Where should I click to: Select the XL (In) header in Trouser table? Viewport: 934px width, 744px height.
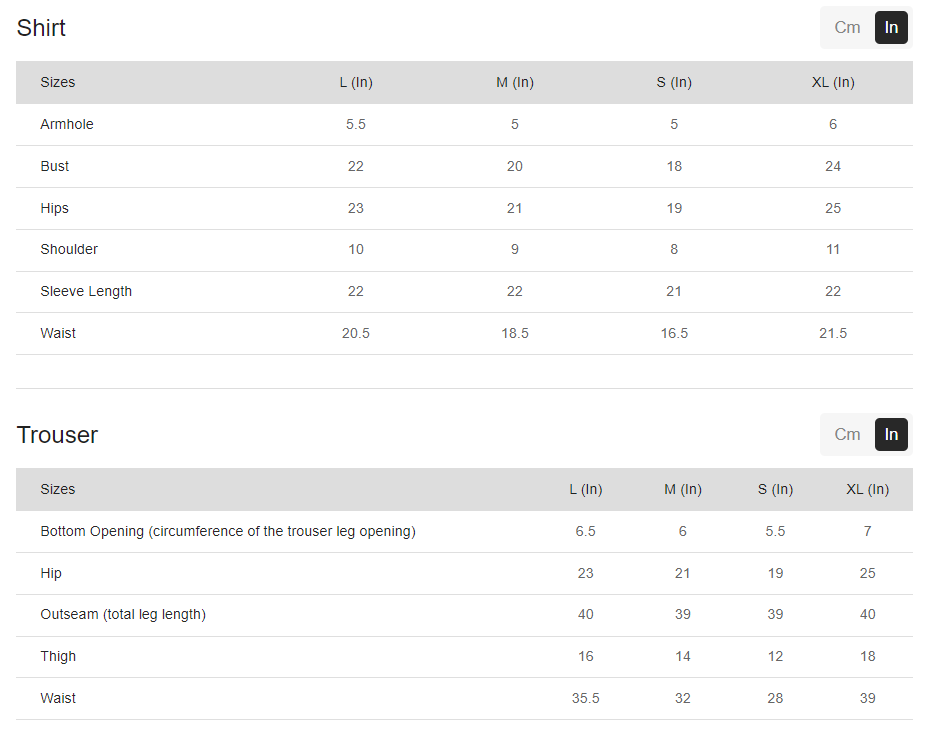click(x=867, y=490)
